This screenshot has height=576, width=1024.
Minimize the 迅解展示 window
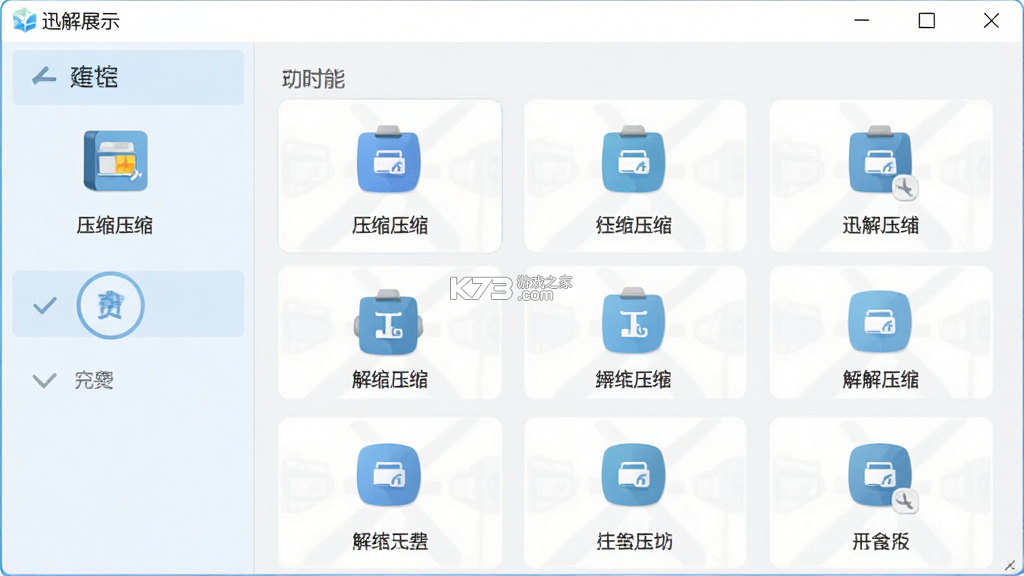862,20
